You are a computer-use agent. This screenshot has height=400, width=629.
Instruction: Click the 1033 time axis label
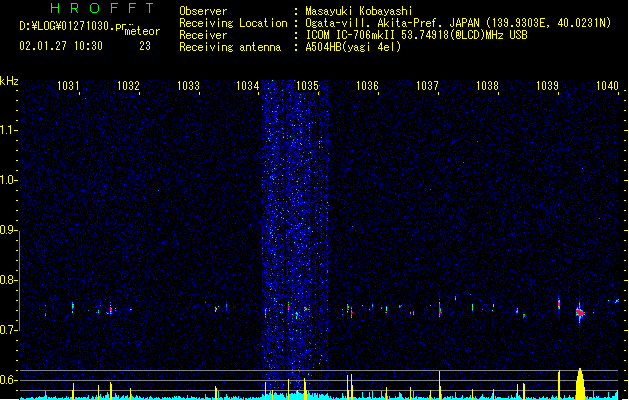click(188, 85)
